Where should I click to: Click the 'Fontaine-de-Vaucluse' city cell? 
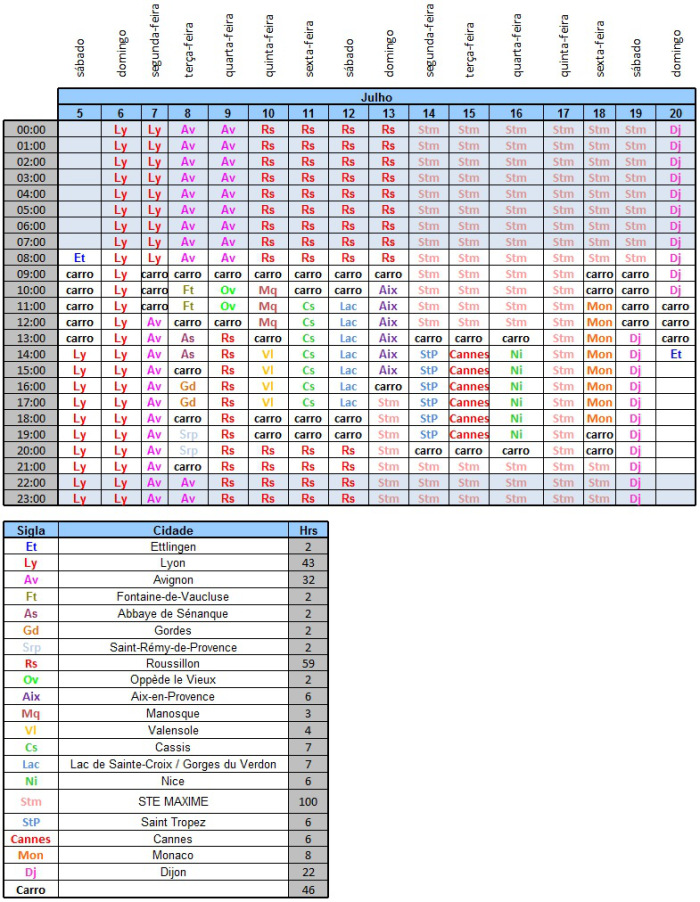click(173, 597)
